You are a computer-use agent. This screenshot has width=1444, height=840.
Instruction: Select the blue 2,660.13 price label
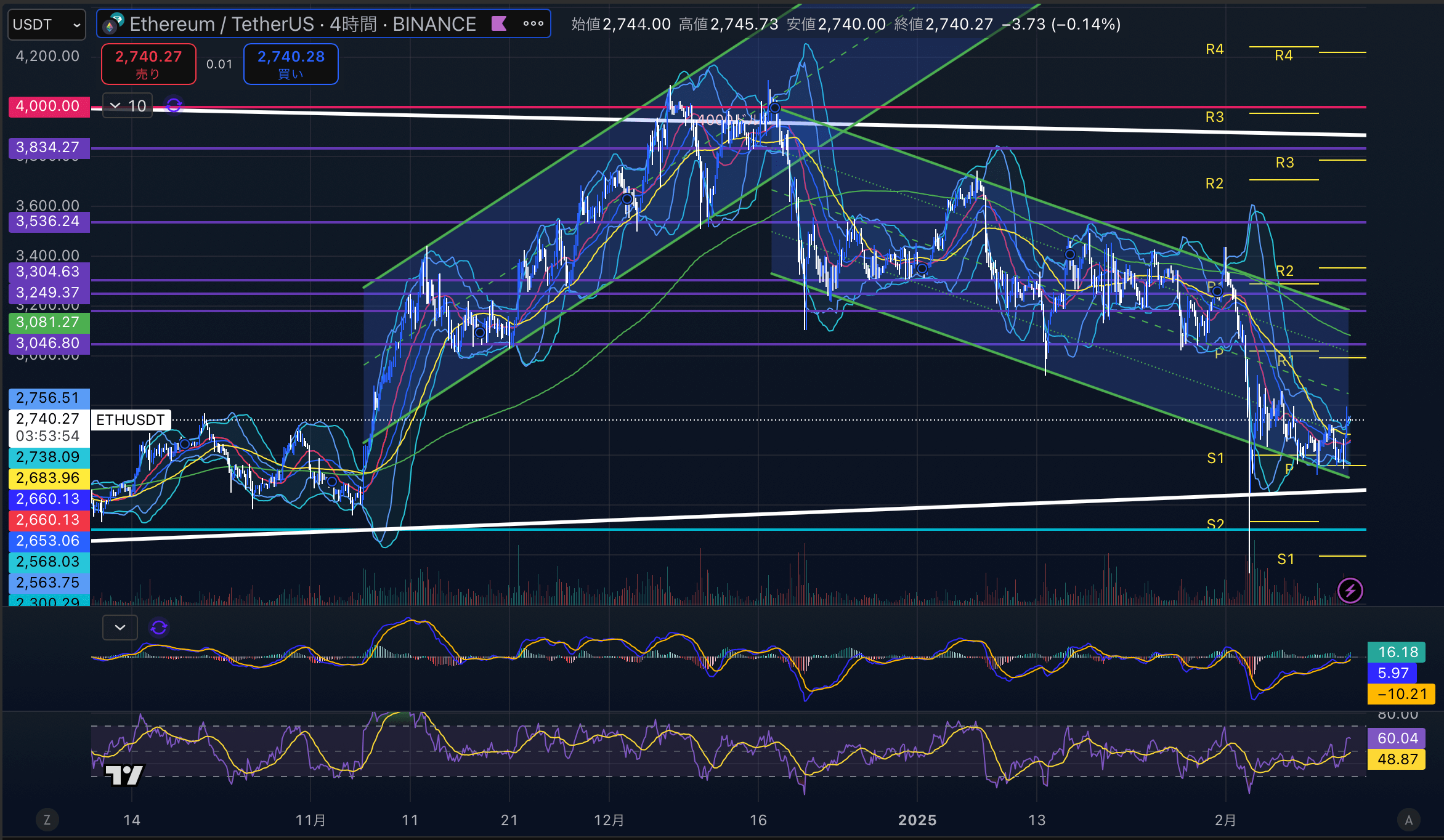coord(49,499)
